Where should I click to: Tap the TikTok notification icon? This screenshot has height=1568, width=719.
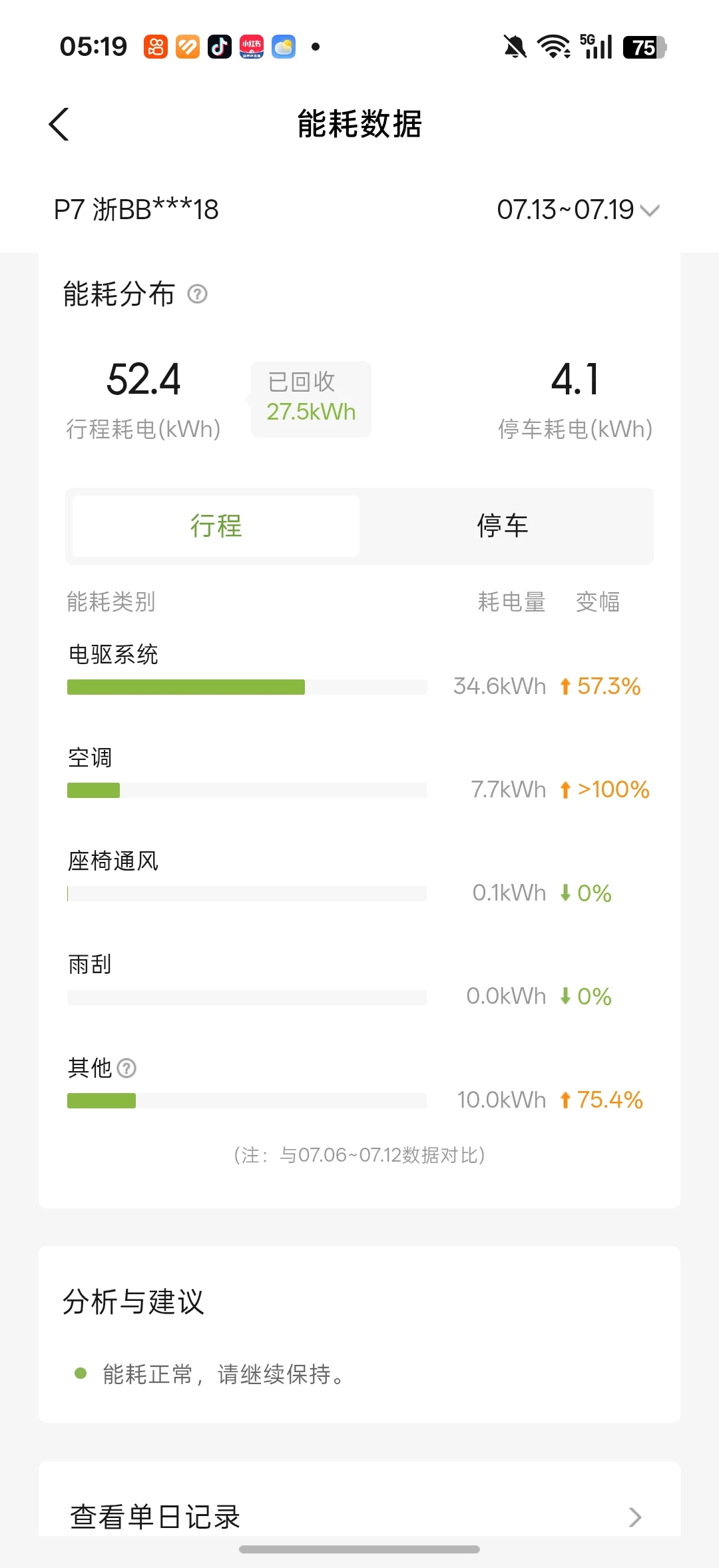click(x=220, y=47)
